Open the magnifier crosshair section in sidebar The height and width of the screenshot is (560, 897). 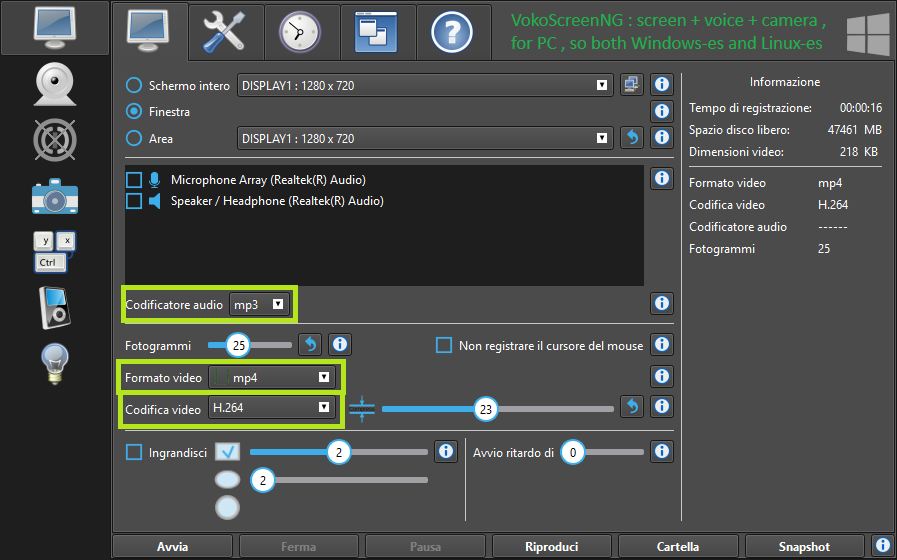click(55, 140)
